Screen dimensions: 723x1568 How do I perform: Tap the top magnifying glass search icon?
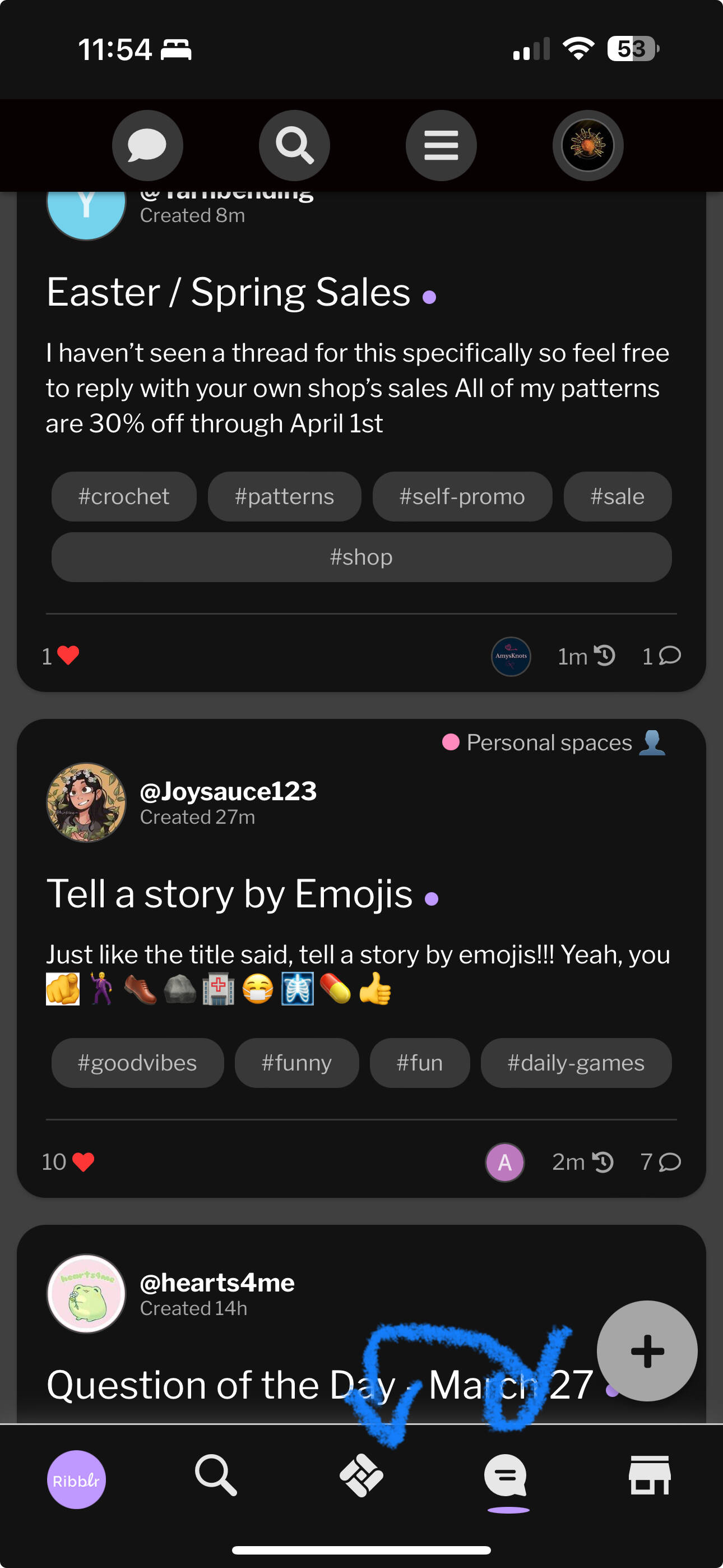click(x=295, y=145)
